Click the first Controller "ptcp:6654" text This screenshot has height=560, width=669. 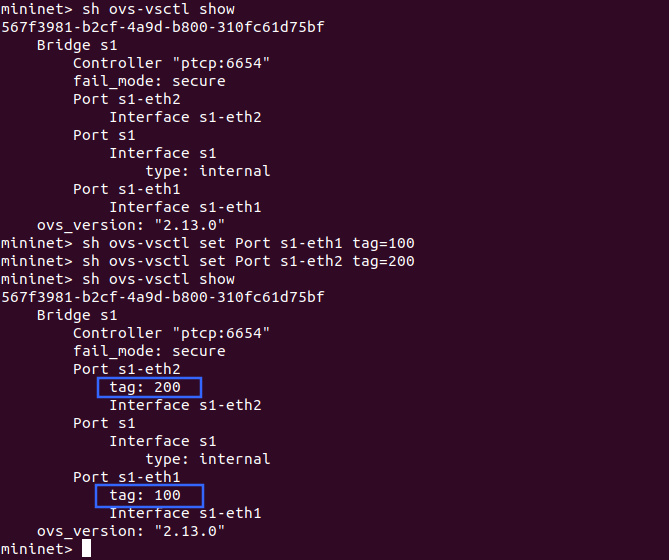[x=171, y=63]
